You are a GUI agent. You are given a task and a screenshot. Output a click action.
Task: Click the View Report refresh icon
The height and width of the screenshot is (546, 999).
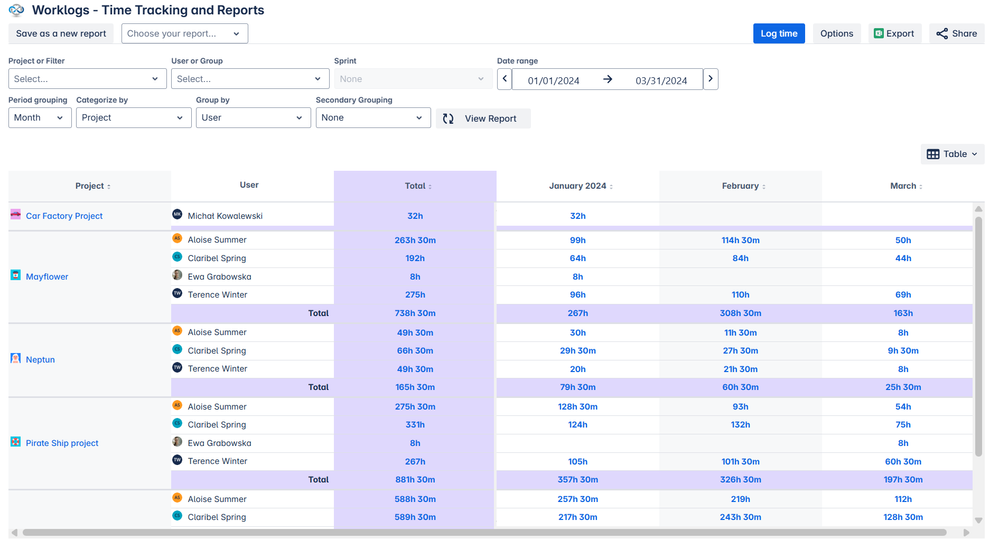[x=449, y=119]
